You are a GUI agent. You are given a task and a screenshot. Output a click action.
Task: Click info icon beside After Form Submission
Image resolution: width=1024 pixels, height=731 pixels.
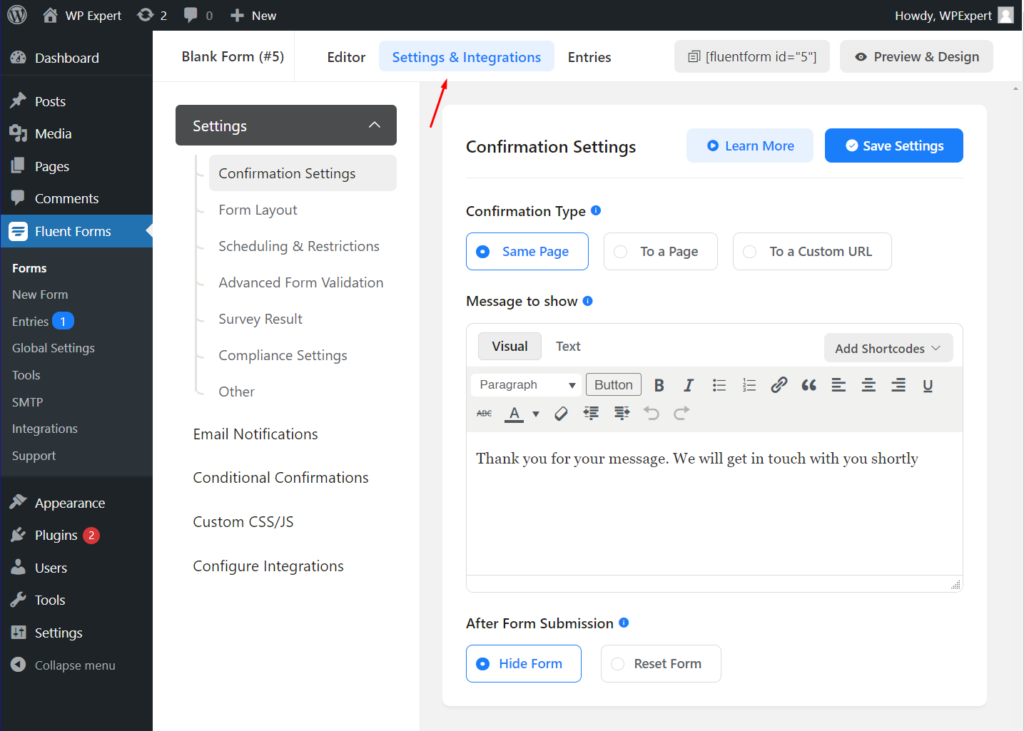point(624,623)
